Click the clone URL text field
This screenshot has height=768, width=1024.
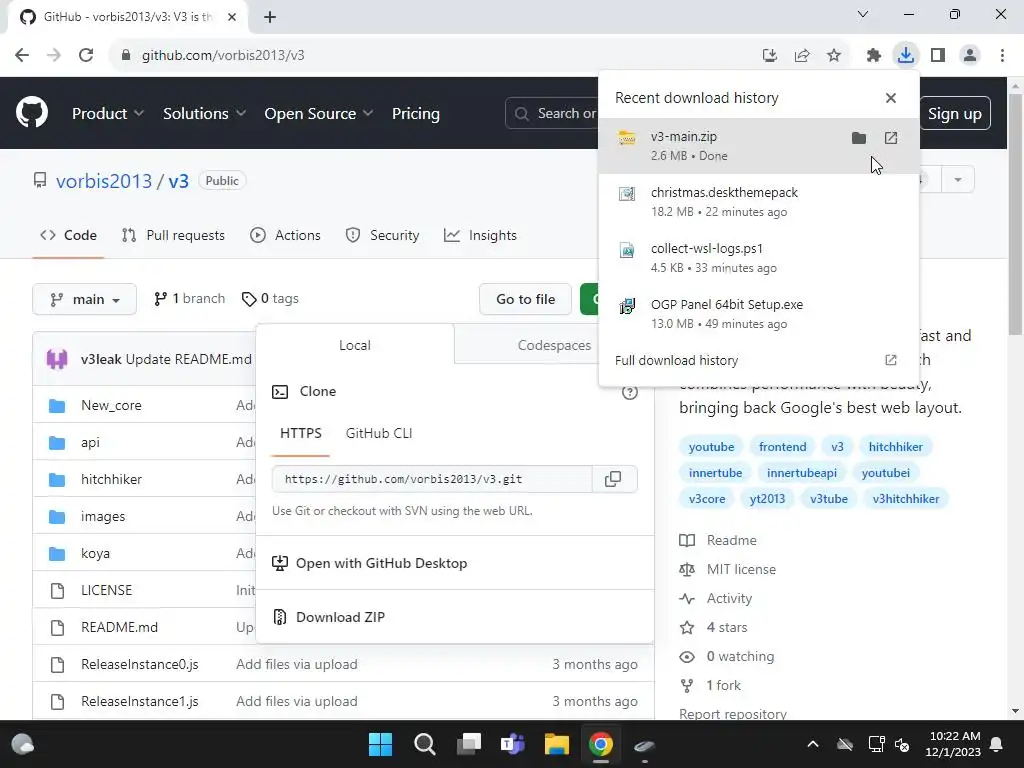[432, 479]
